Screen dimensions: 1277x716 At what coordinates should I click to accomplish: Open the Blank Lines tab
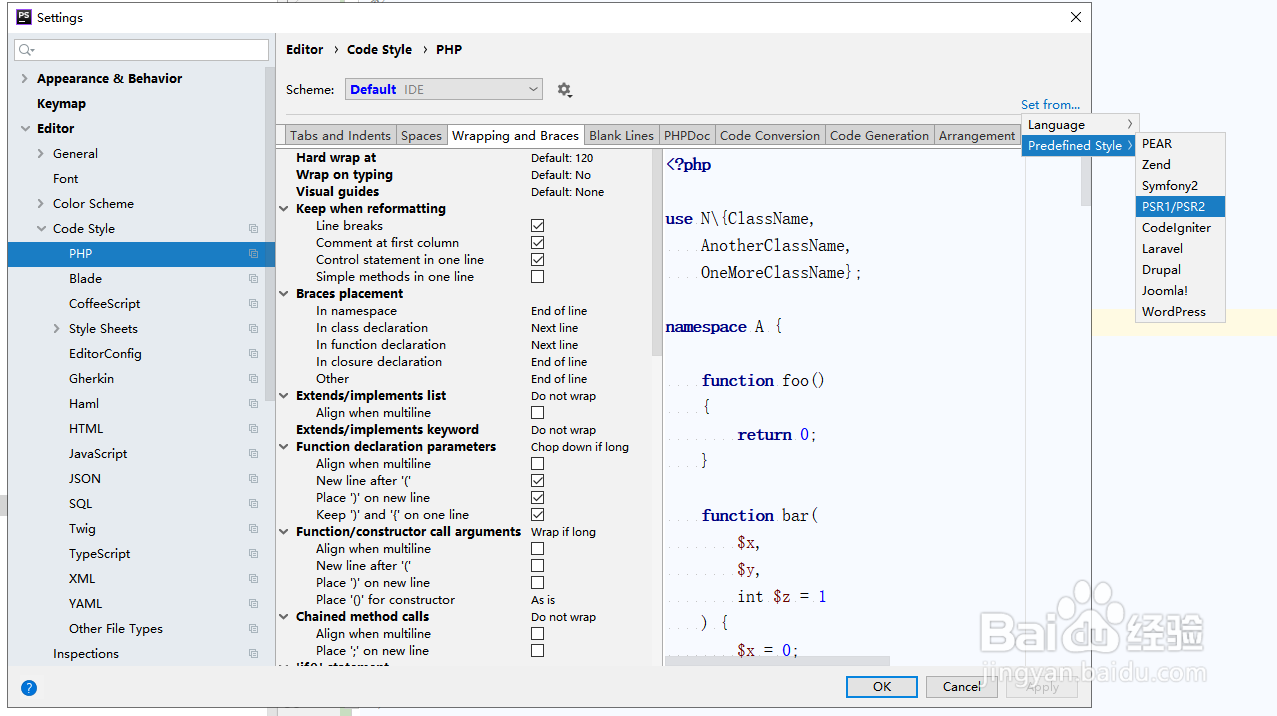tap(621, 136)
